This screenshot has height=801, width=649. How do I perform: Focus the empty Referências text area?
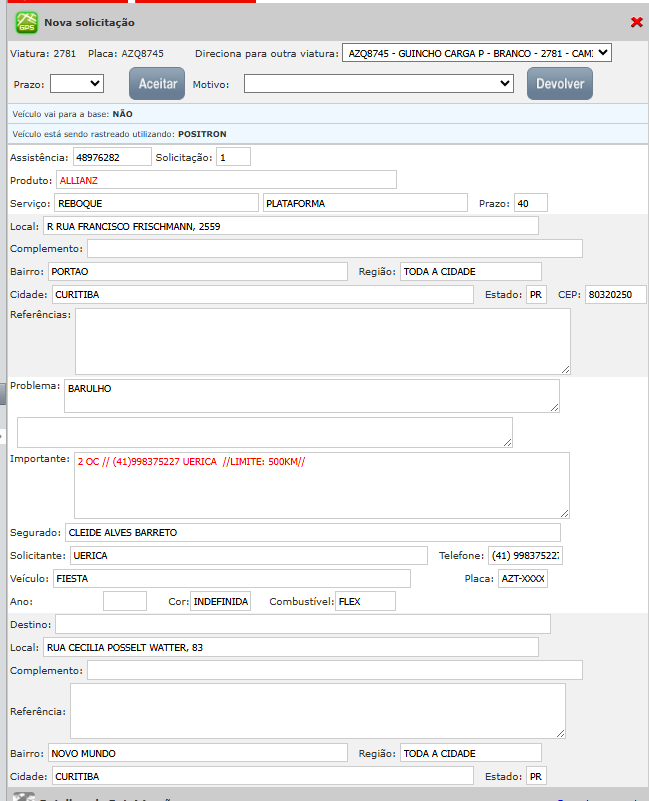322,341
